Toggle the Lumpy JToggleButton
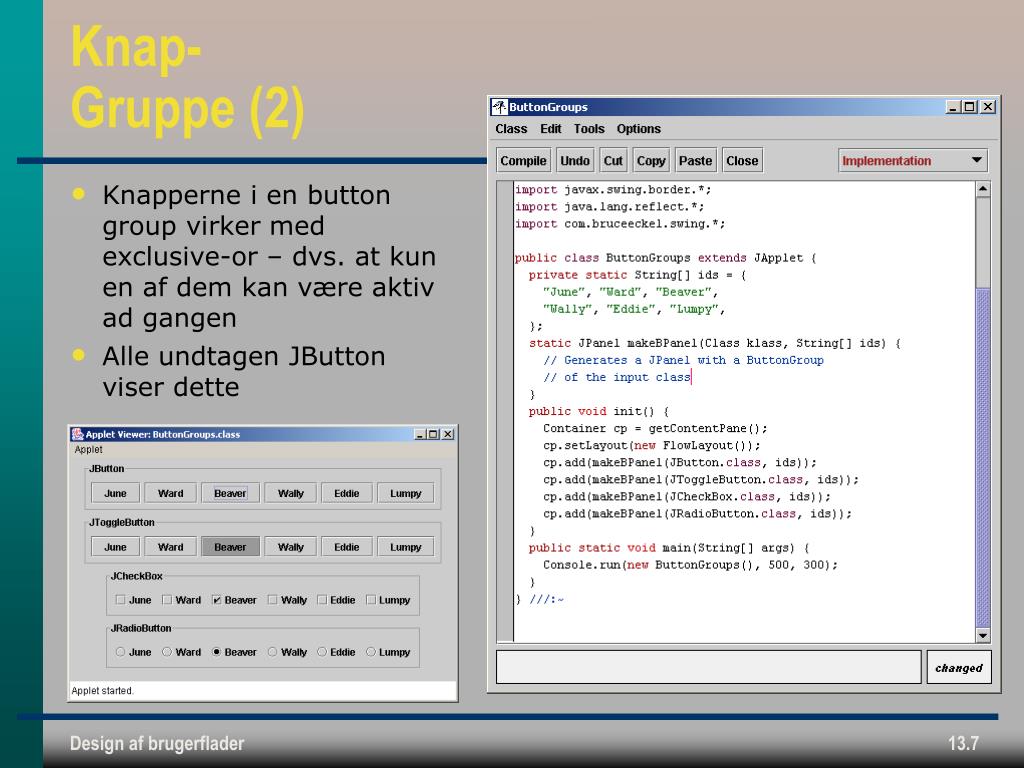Viewport: 1024px width, 768px height. pos(406,547)
